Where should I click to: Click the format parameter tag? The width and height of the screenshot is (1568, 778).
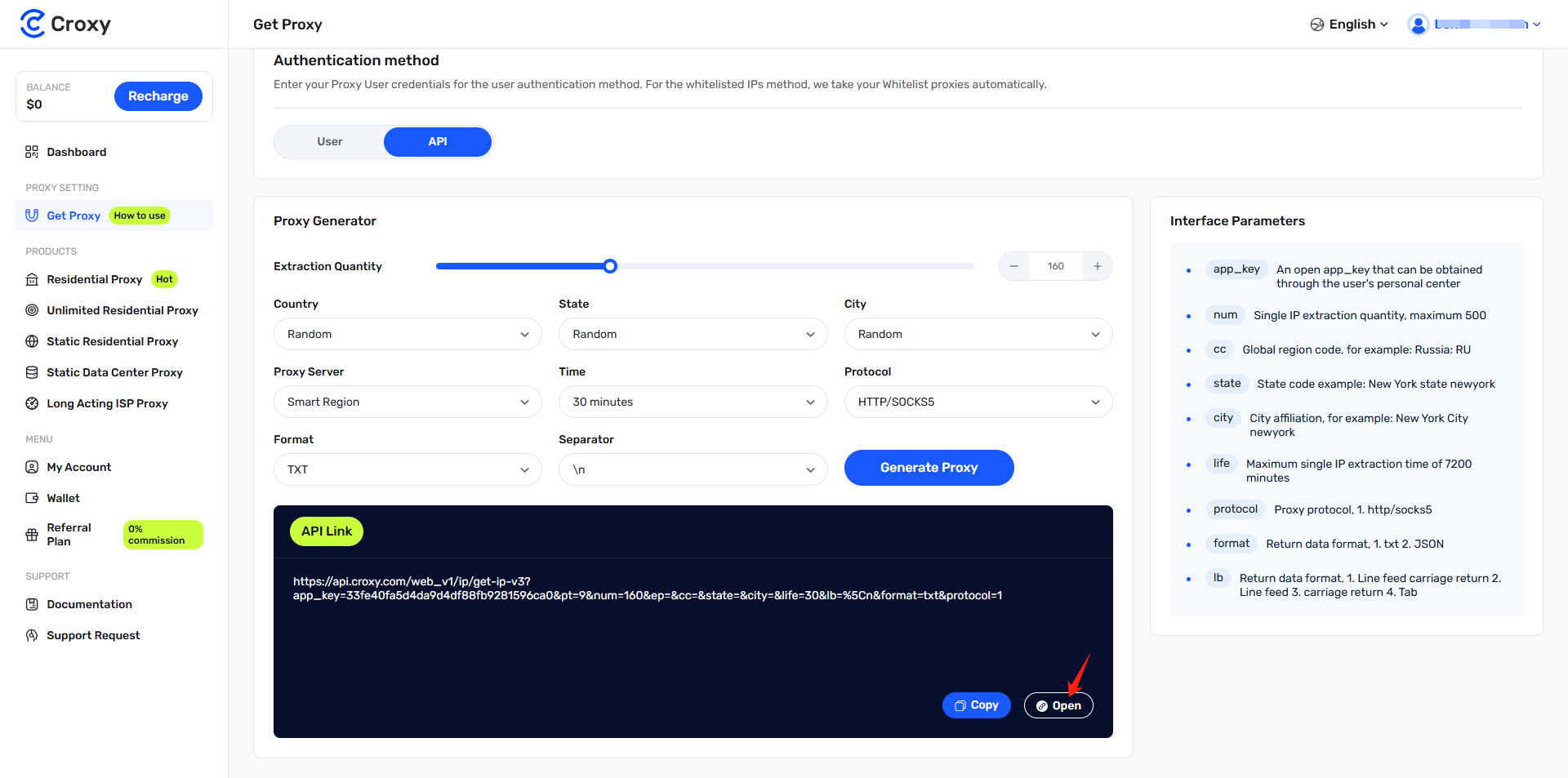[1232, 544]
